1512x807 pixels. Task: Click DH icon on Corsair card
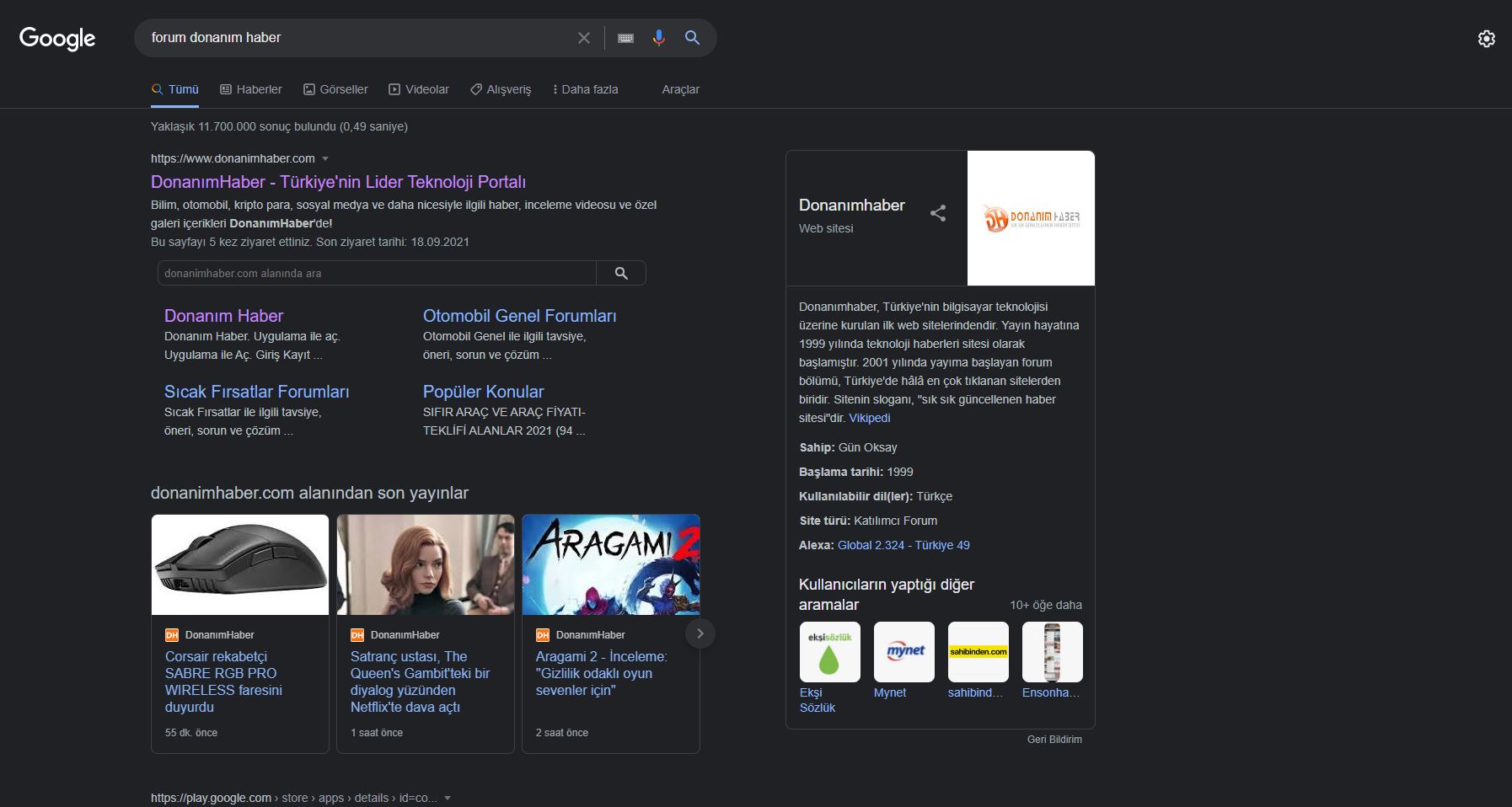tap(172, 635)
